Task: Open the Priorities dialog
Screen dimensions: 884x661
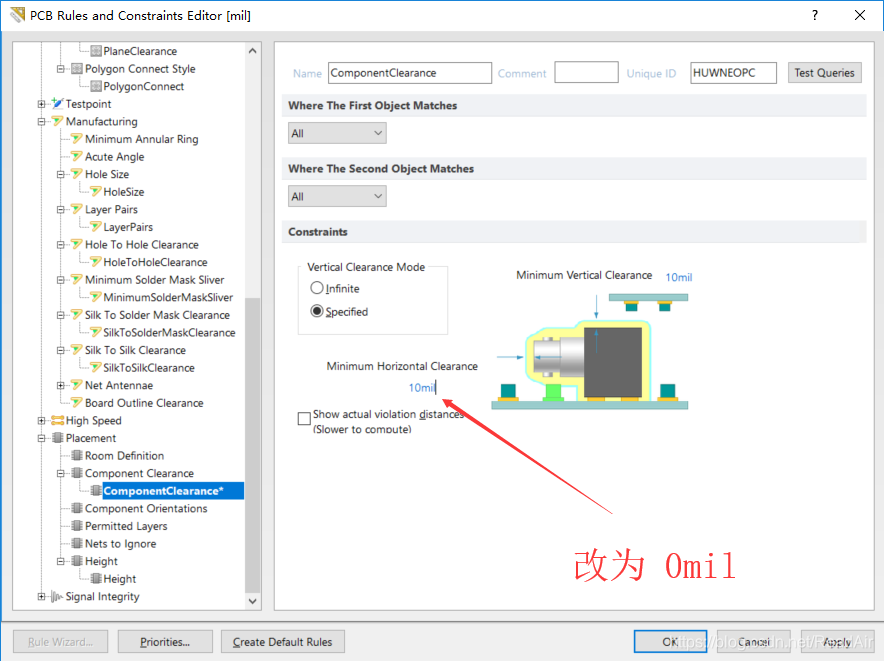Action: [165, 642]
